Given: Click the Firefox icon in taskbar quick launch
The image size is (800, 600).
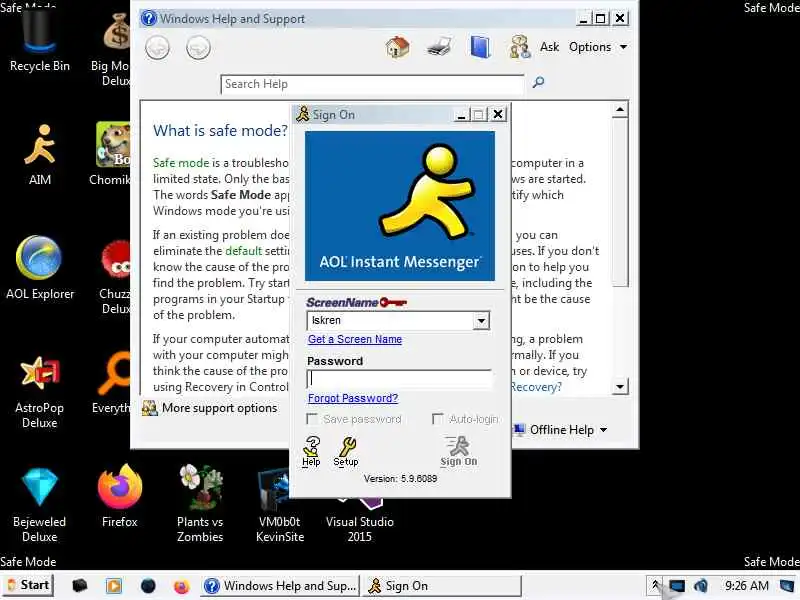Looking at the screenshot, I should 181,586.
